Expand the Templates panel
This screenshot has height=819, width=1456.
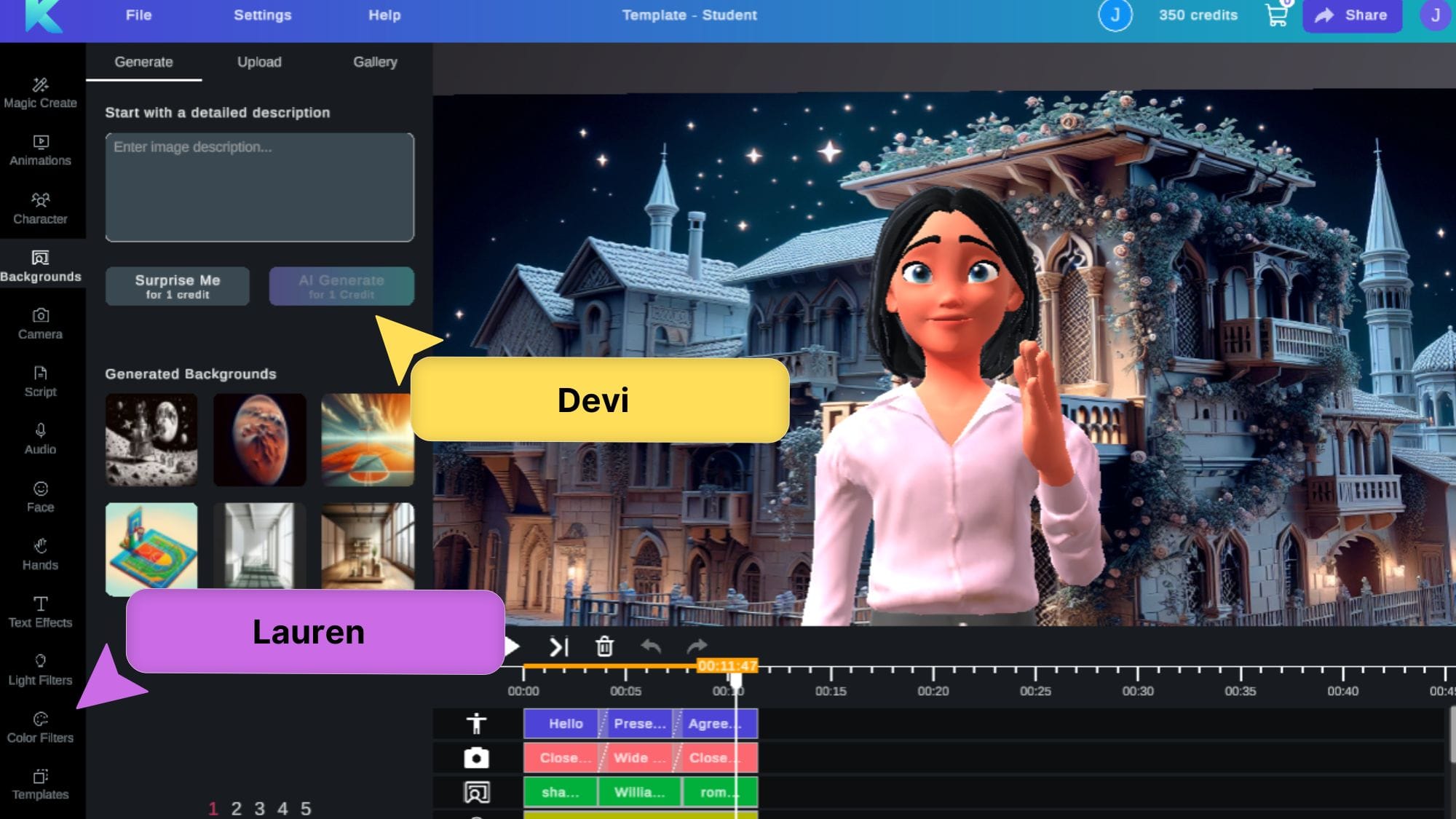tap(40, 784)
